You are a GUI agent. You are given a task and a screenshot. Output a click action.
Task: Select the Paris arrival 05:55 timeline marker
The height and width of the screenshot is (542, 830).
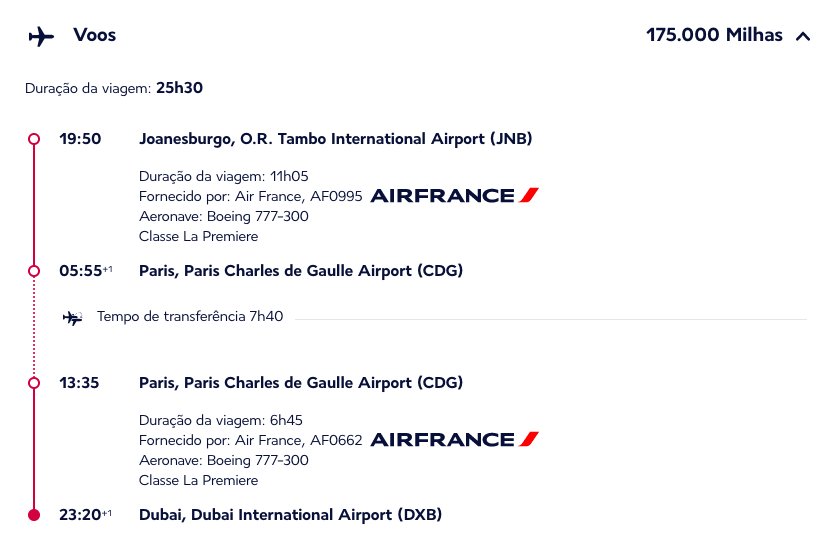tap(34, 271)
